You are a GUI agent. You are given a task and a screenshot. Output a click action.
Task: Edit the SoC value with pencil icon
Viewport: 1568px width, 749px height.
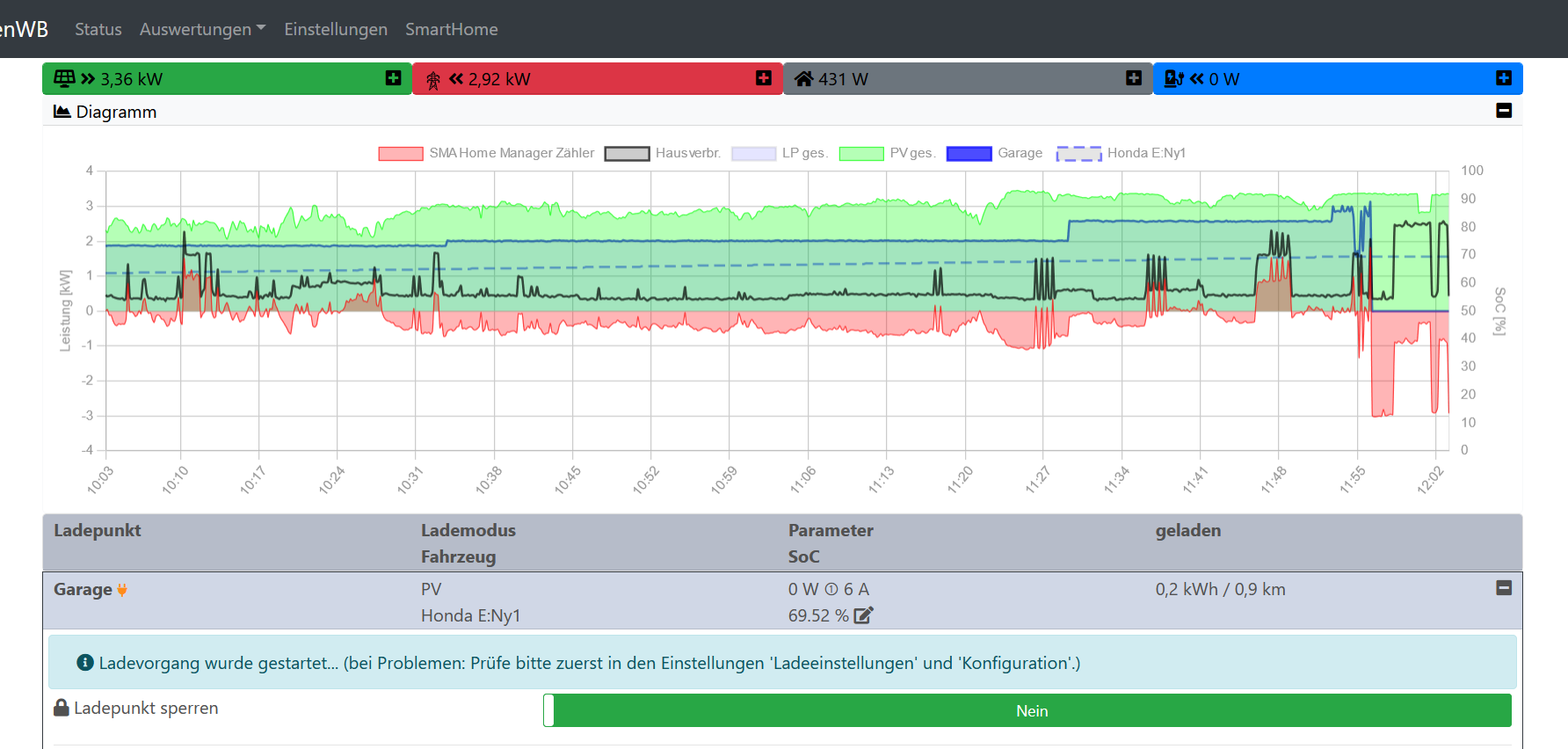click(864, 615)
